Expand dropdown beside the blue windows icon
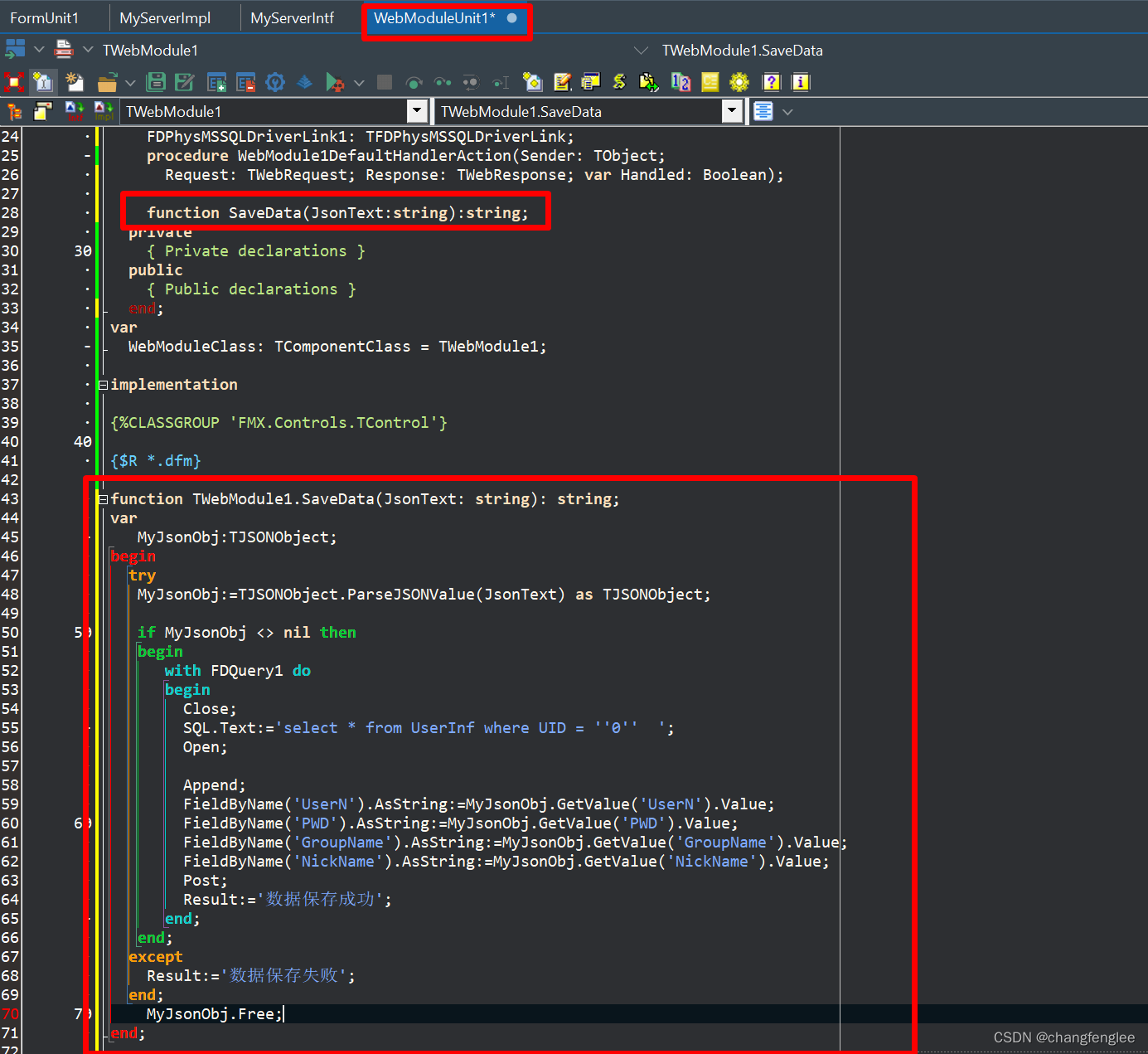 click(x=39, y=50)
